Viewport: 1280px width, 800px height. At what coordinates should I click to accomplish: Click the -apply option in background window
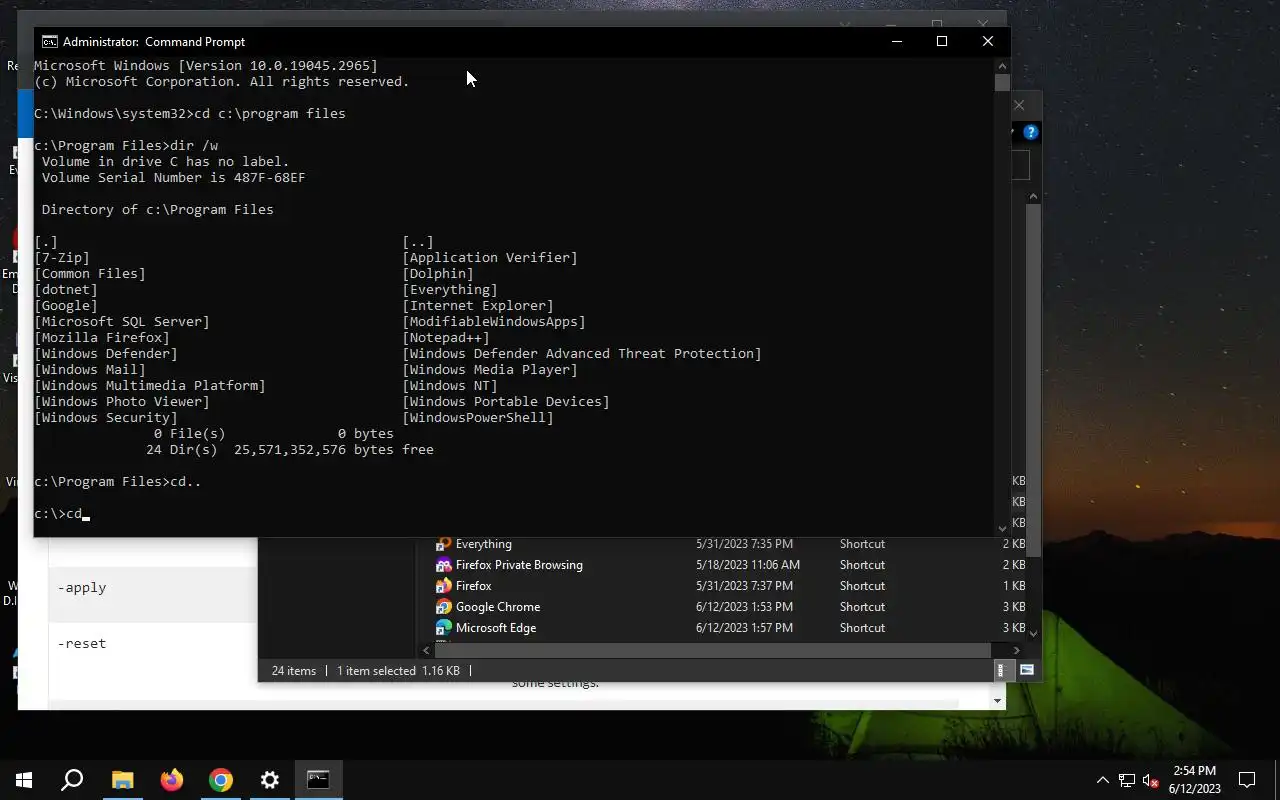82,588
